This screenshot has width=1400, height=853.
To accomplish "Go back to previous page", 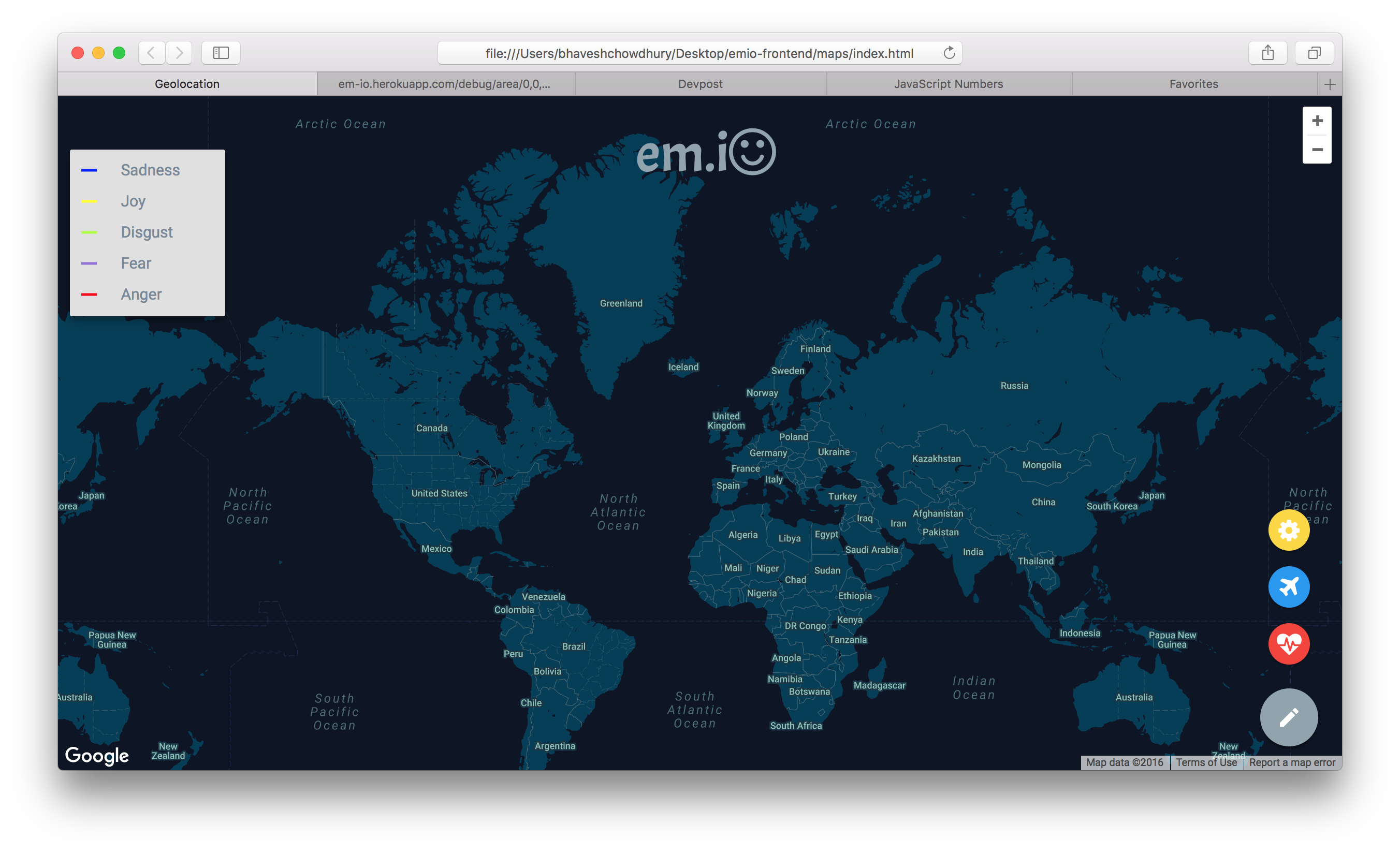I will coord(151,53).
